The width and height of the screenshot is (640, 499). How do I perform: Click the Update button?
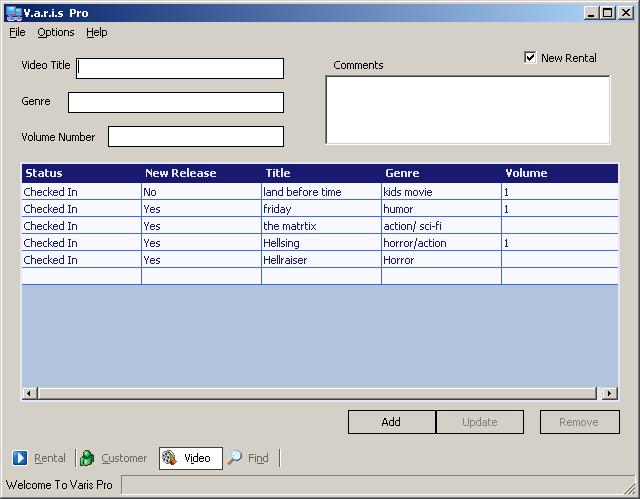[x=479, y=422]
